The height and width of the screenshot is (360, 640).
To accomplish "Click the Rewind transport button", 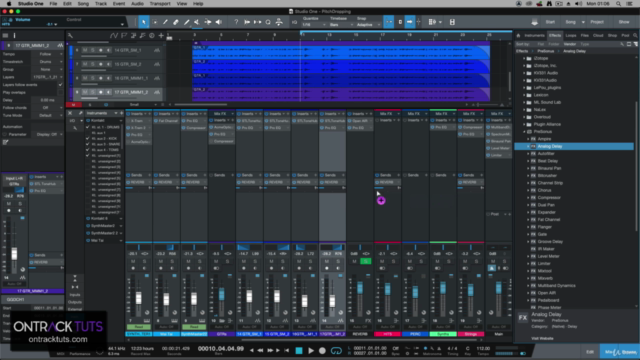I will point(260,351).
